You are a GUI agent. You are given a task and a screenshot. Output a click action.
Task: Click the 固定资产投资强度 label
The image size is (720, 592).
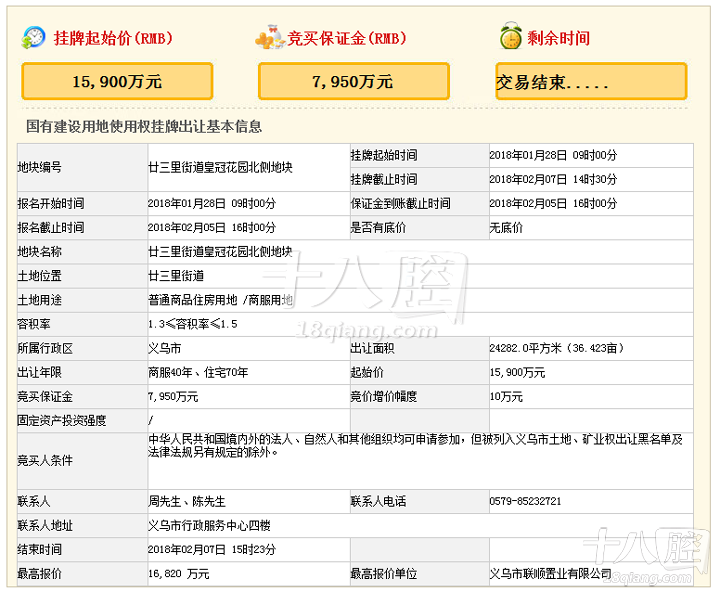62,421
